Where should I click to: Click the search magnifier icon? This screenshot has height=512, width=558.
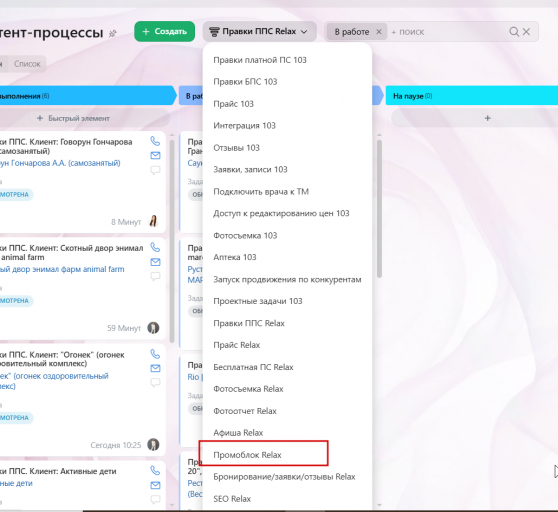514,32
